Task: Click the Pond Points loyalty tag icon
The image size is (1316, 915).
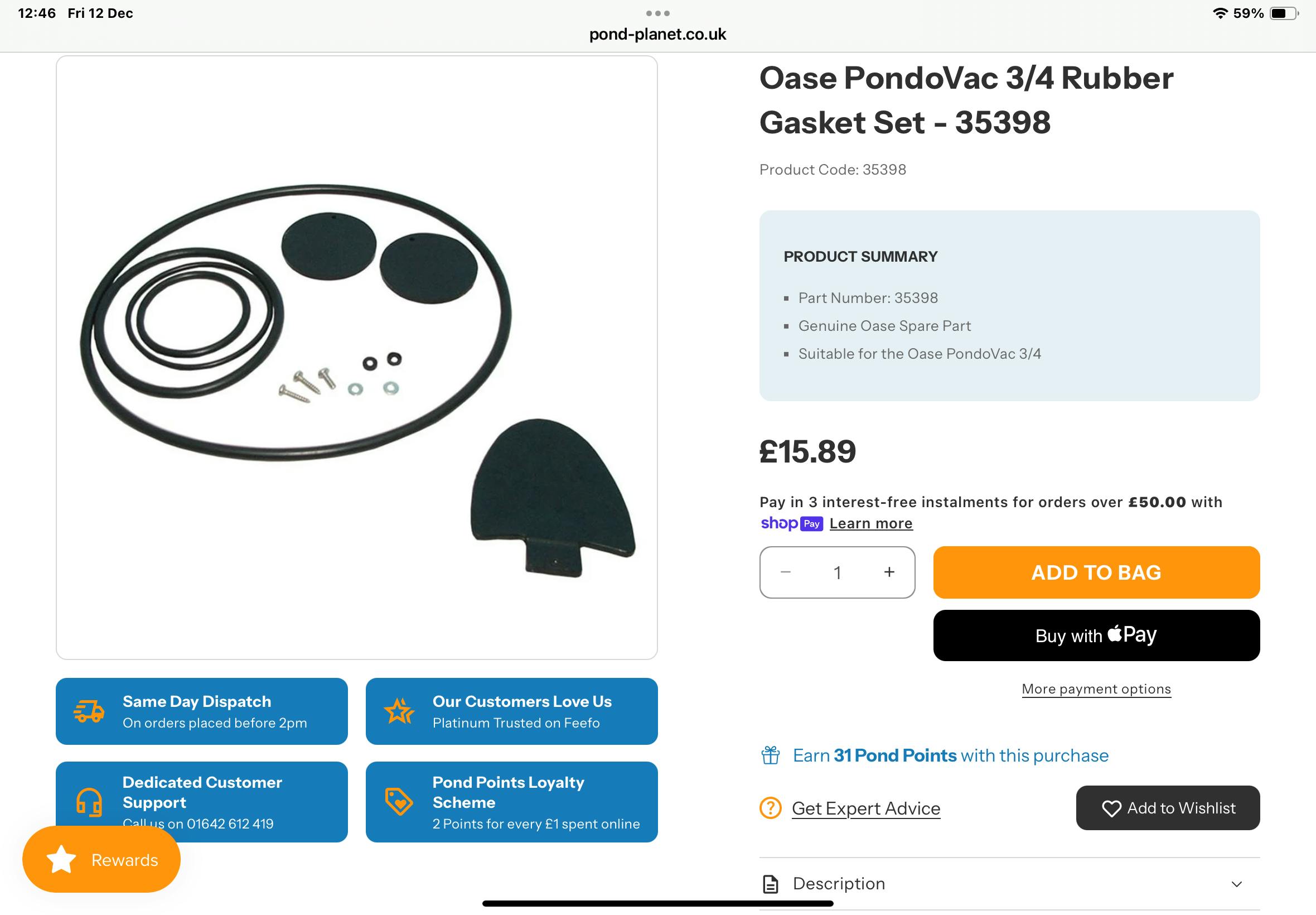Action: pos(399,802)
